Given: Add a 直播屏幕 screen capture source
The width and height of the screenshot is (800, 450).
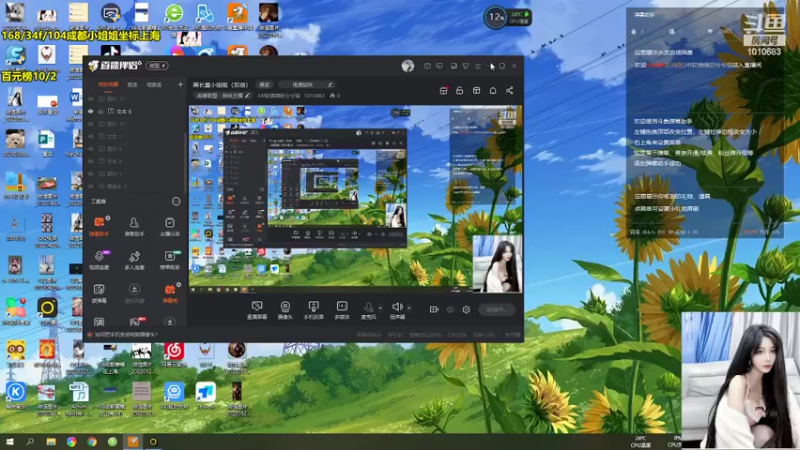Looking at the screenshot, I should [257, 310].
